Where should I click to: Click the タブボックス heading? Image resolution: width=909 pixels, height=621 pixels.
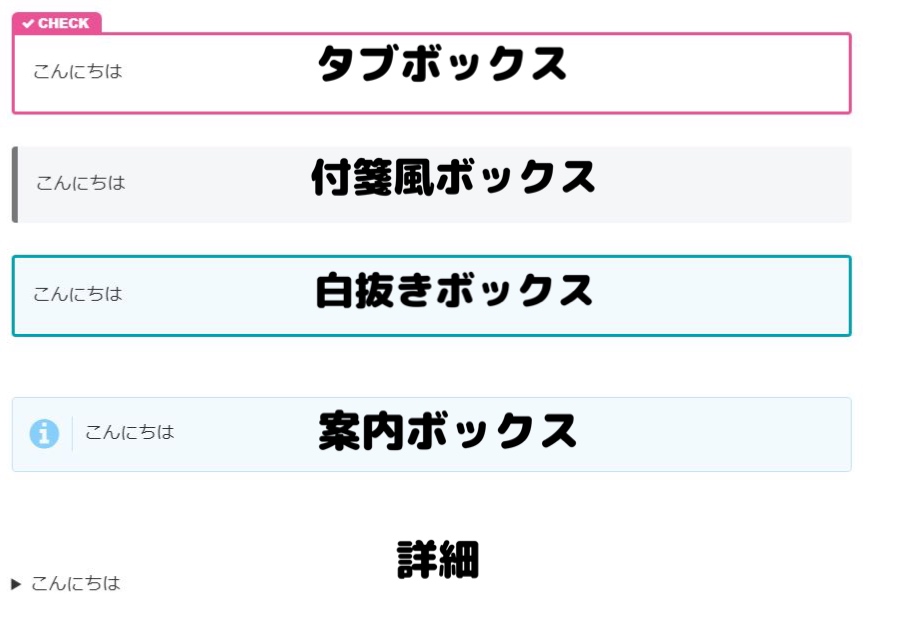(442, 63)
